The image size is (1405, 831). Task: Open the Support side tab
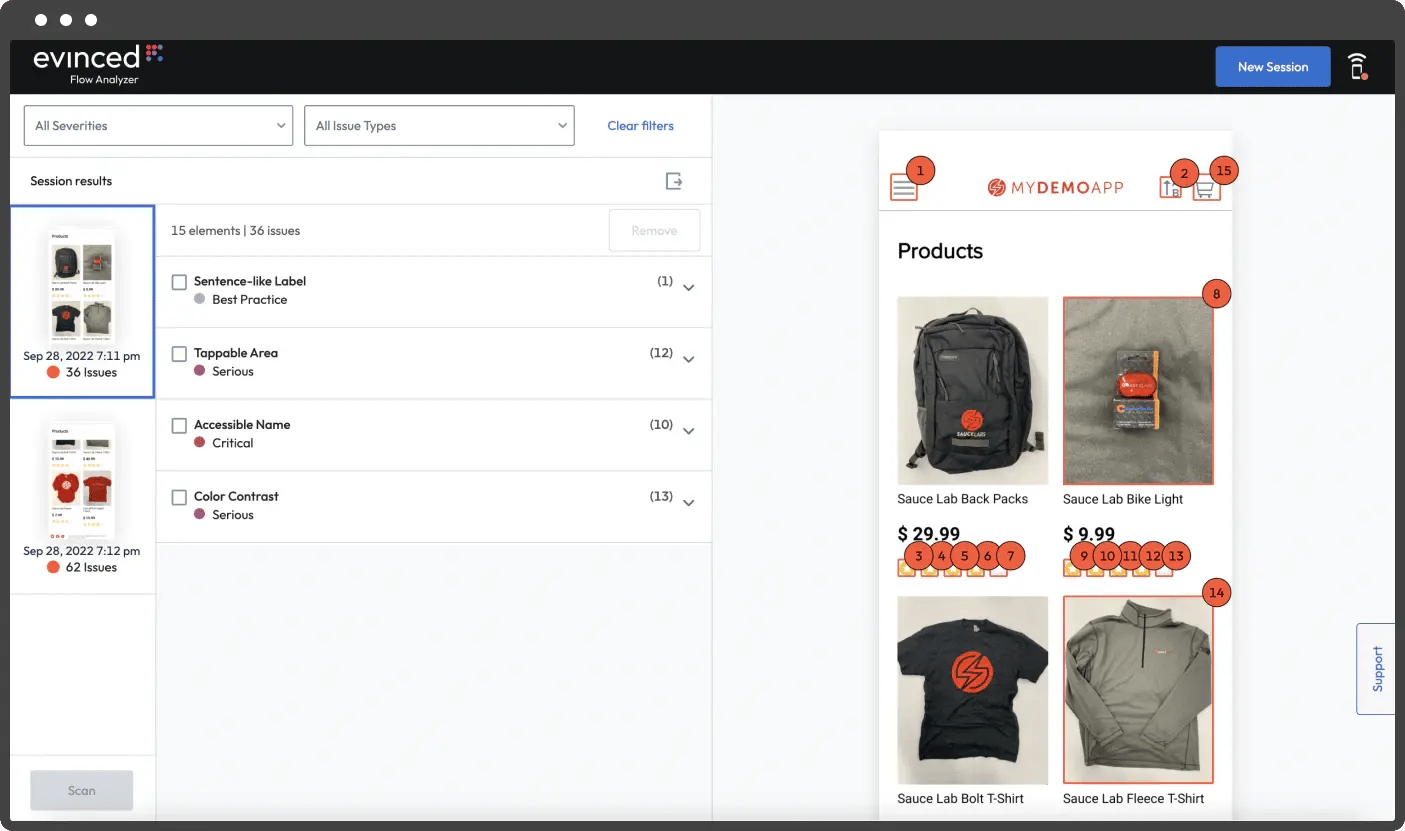1376,669
